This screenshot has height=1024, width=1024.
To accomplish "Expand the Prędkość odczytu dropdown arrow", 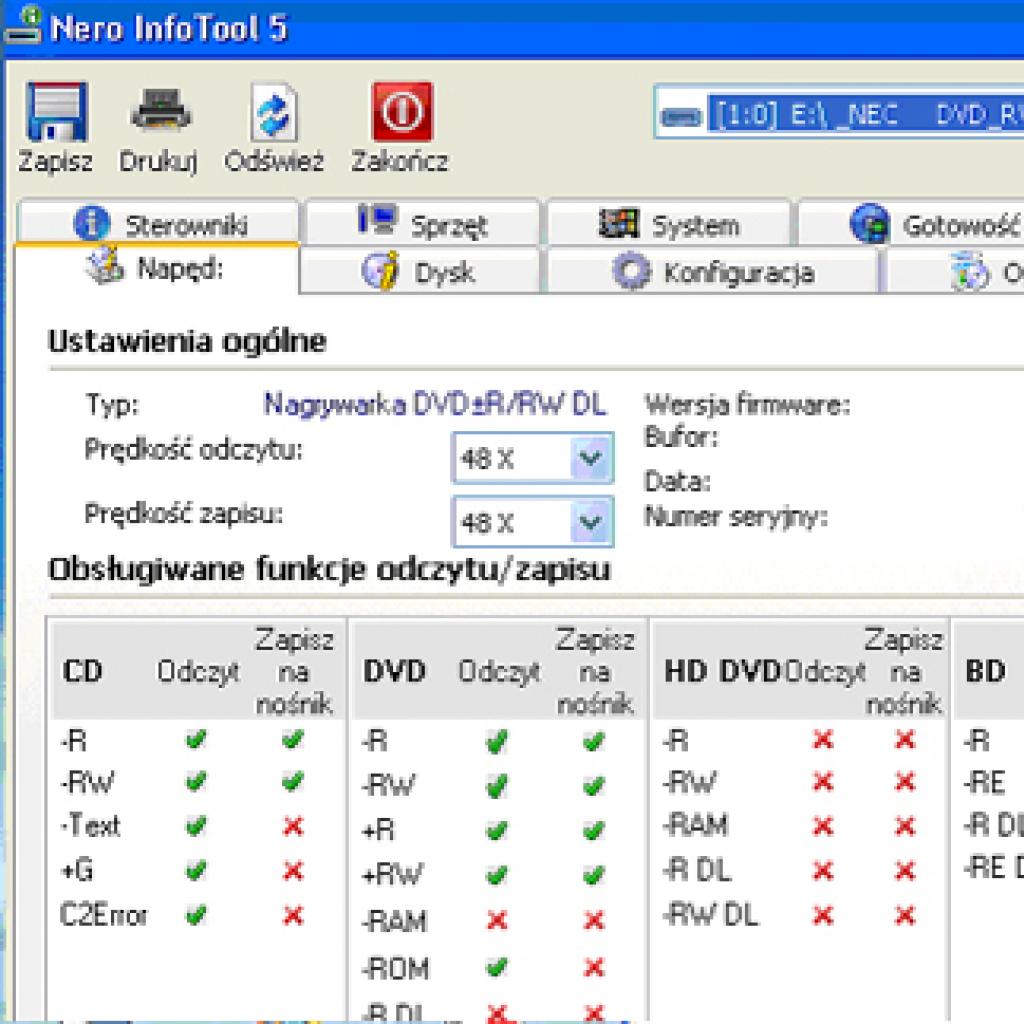I will click(x=591, y=458).
